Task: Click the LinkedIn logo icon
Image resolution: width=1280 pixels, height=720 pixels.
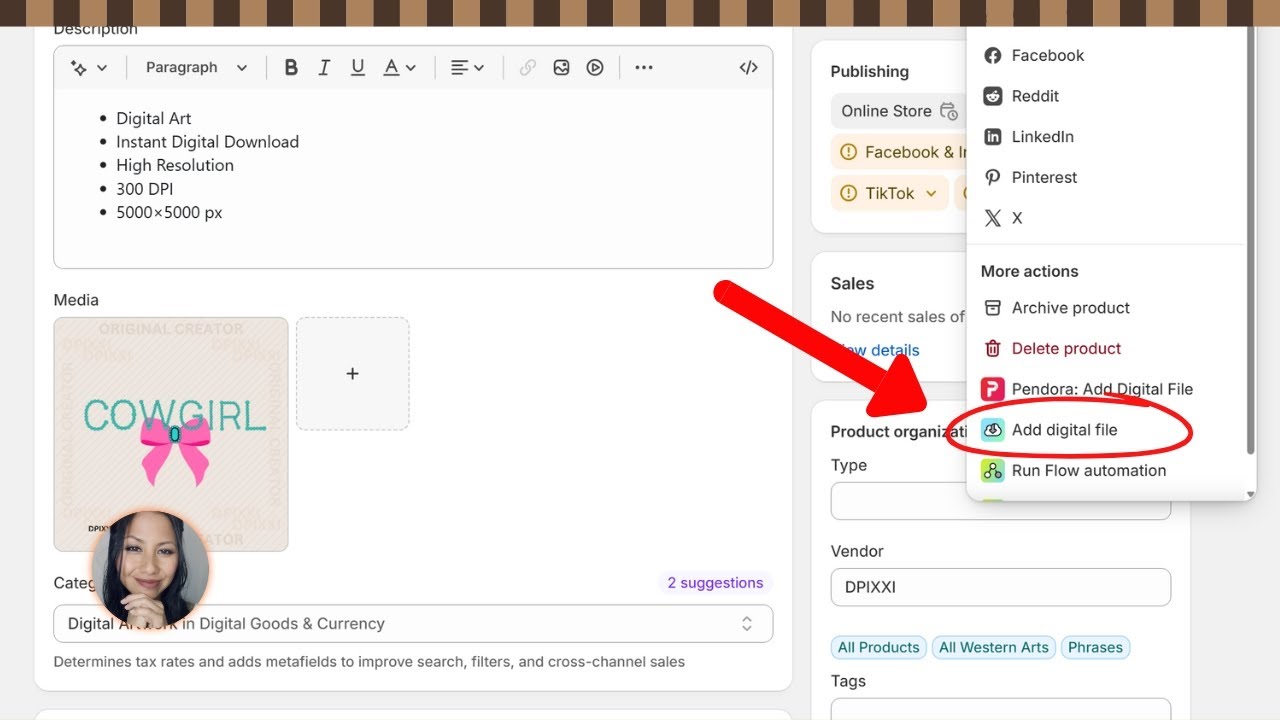Action: 992,137
